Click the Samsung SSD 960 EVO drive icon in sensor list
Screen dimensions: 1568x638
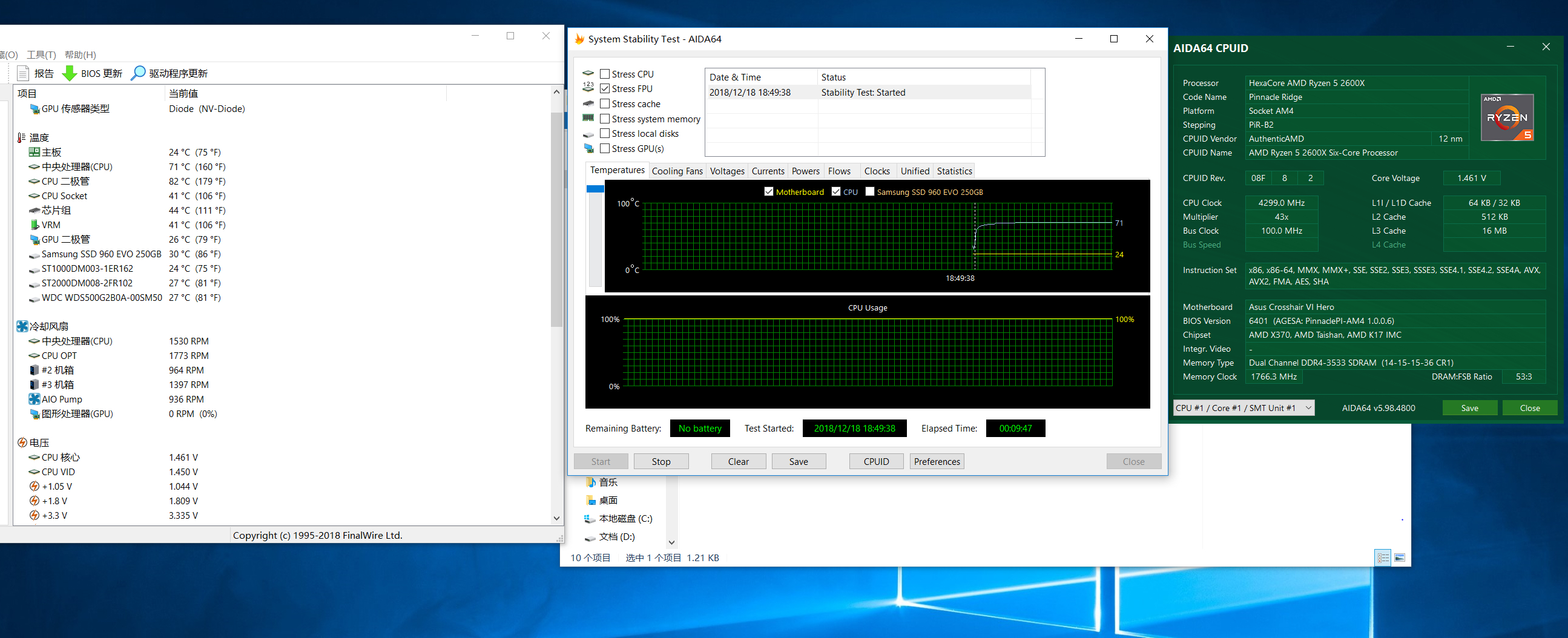35,254
